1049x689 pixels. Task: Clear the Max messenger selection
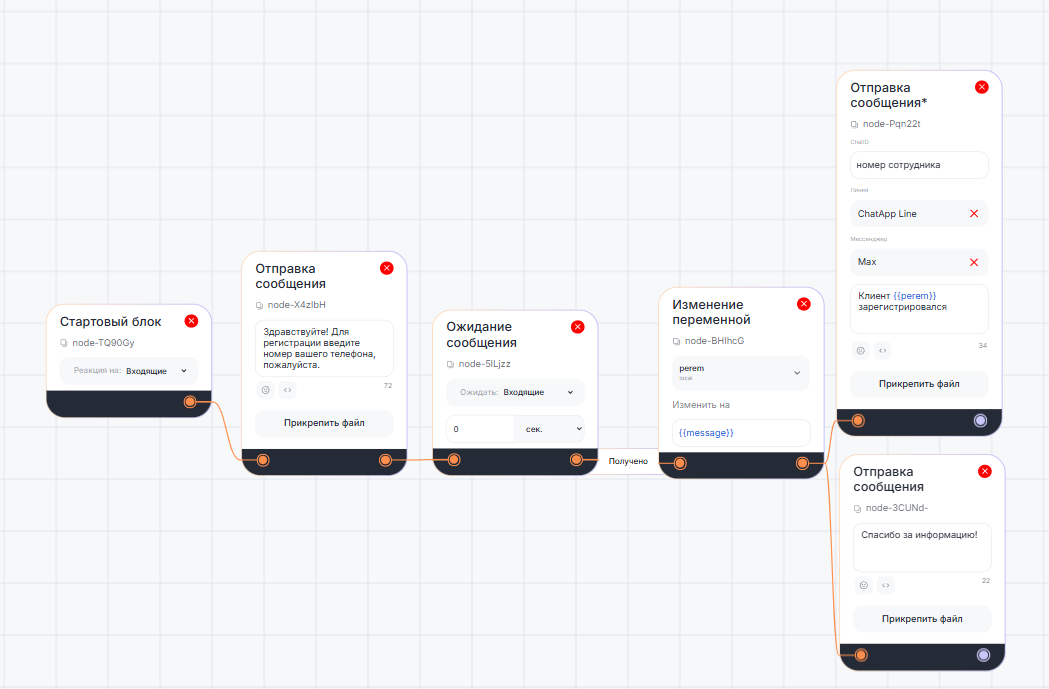pyautogui.click(x=973, y=262)
